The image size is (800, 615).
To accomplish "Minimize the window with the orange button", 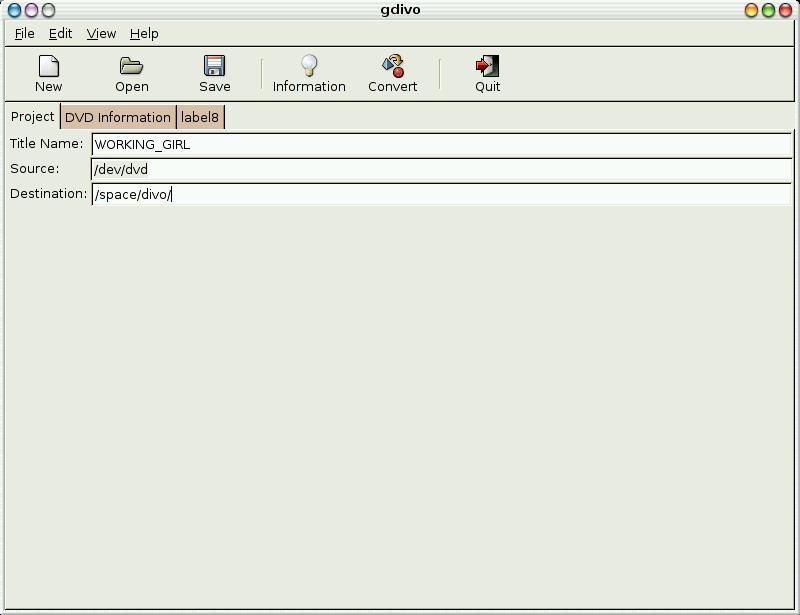I will tap(751, 10).
